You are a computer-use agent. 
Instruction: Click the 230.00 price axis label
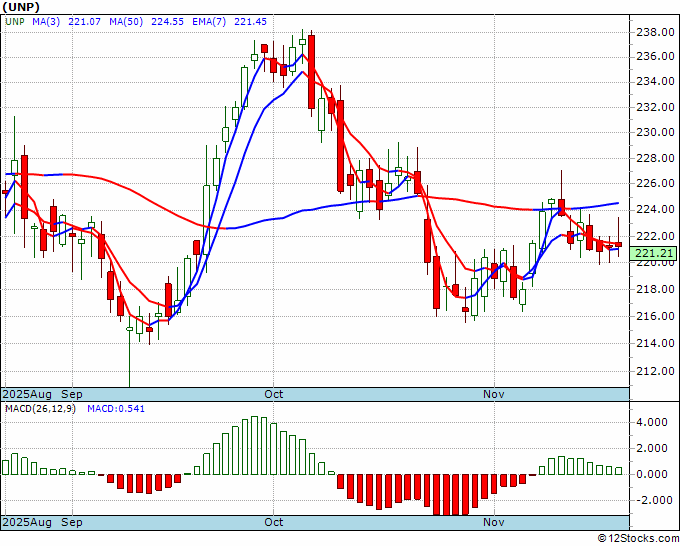655,132
